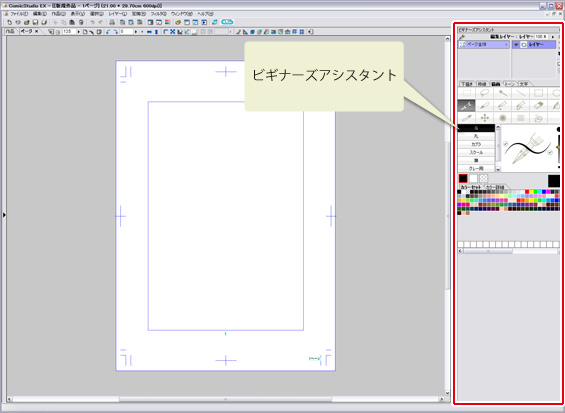Image resolution: width=565 pixels, height=413 pixels.
Task: Expand the collapsed panel arrow on left edge
Action: click(x=4, y=215)
